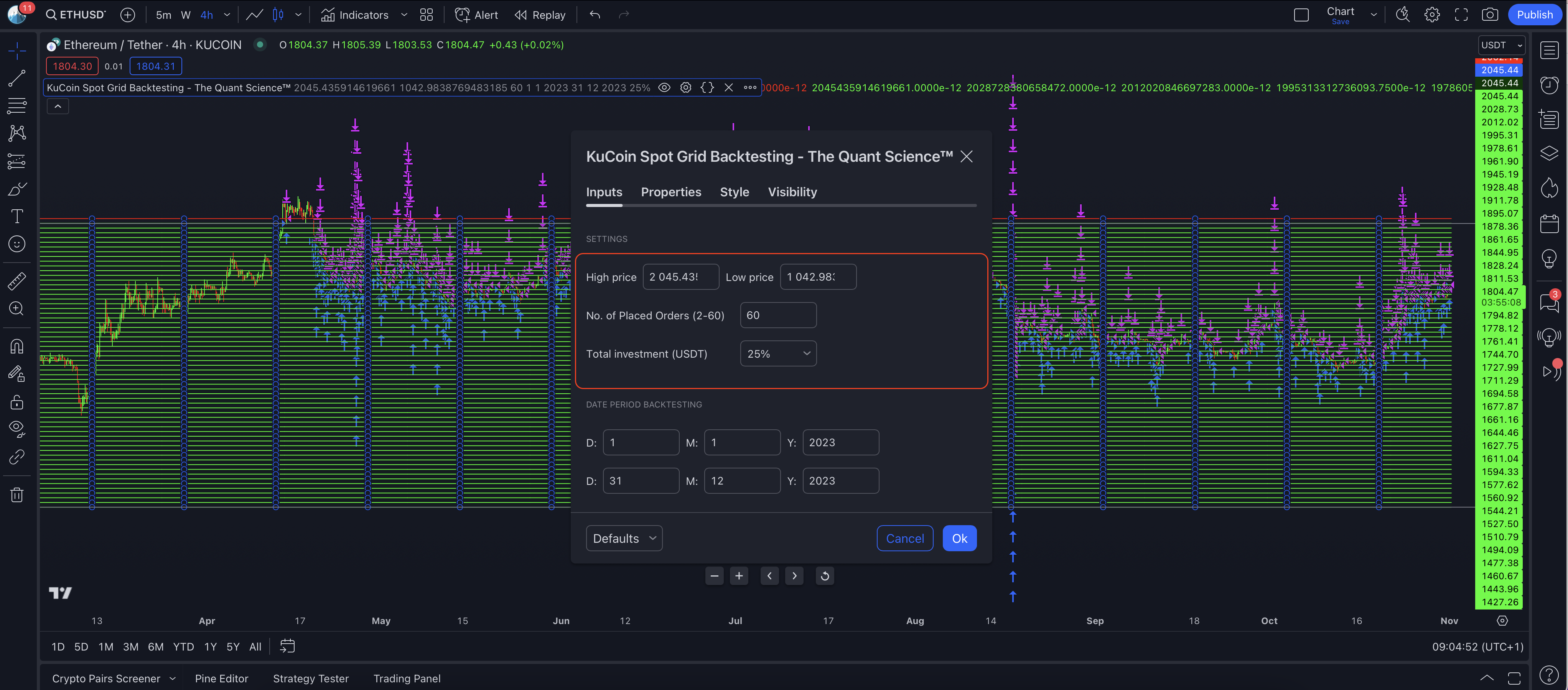Open the Alert creation button
The image size is (1568, 690).
(x=477, y=15)
